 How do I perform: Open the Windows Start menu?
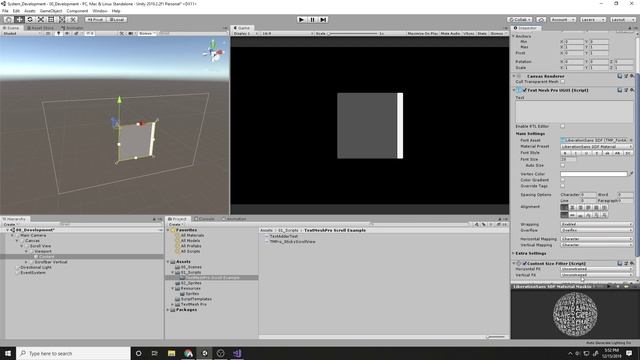click(x=8, y=353)
